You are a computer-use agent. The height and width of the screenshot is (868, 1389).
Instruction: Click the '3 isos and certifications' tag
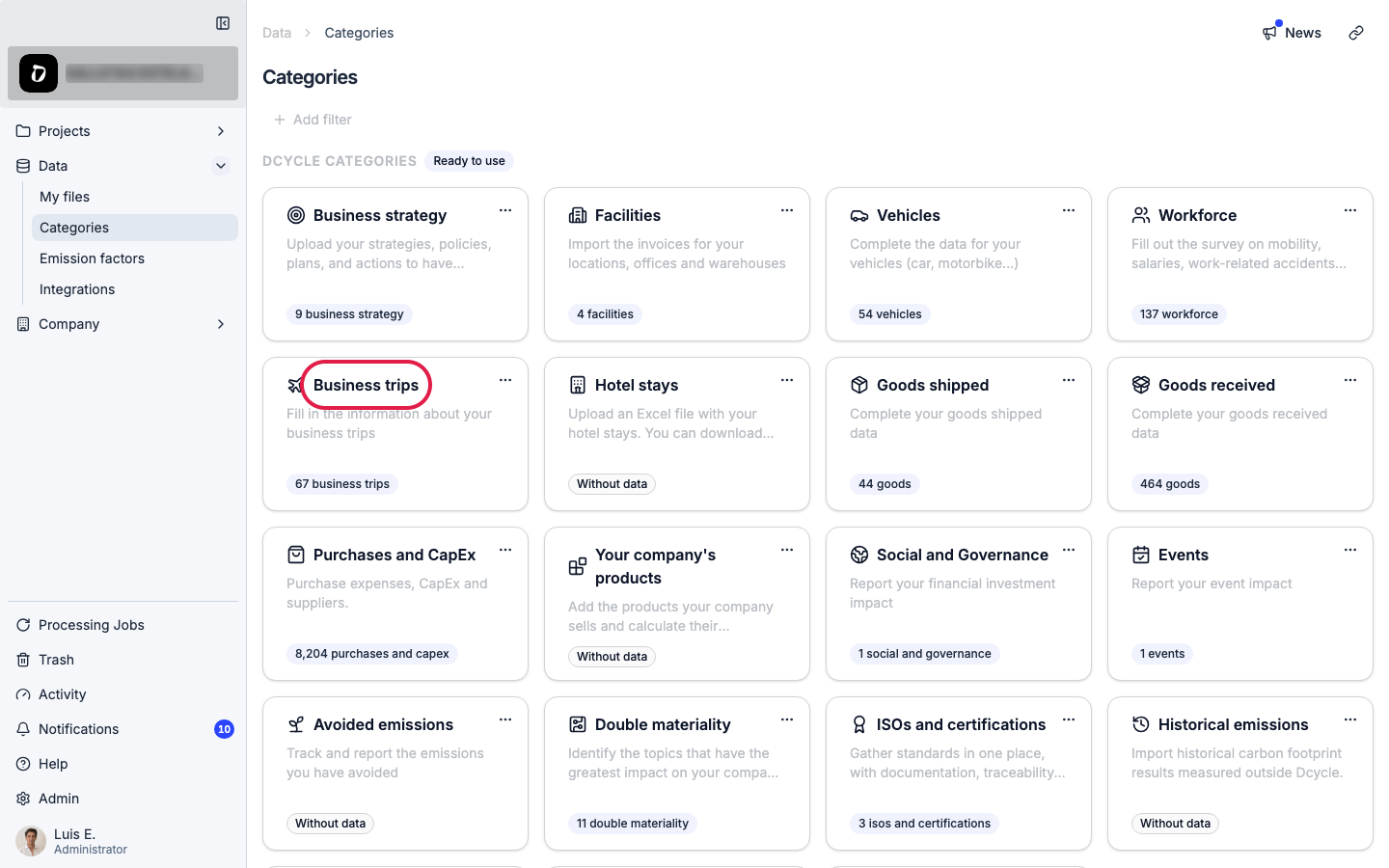tap(925, 824)
